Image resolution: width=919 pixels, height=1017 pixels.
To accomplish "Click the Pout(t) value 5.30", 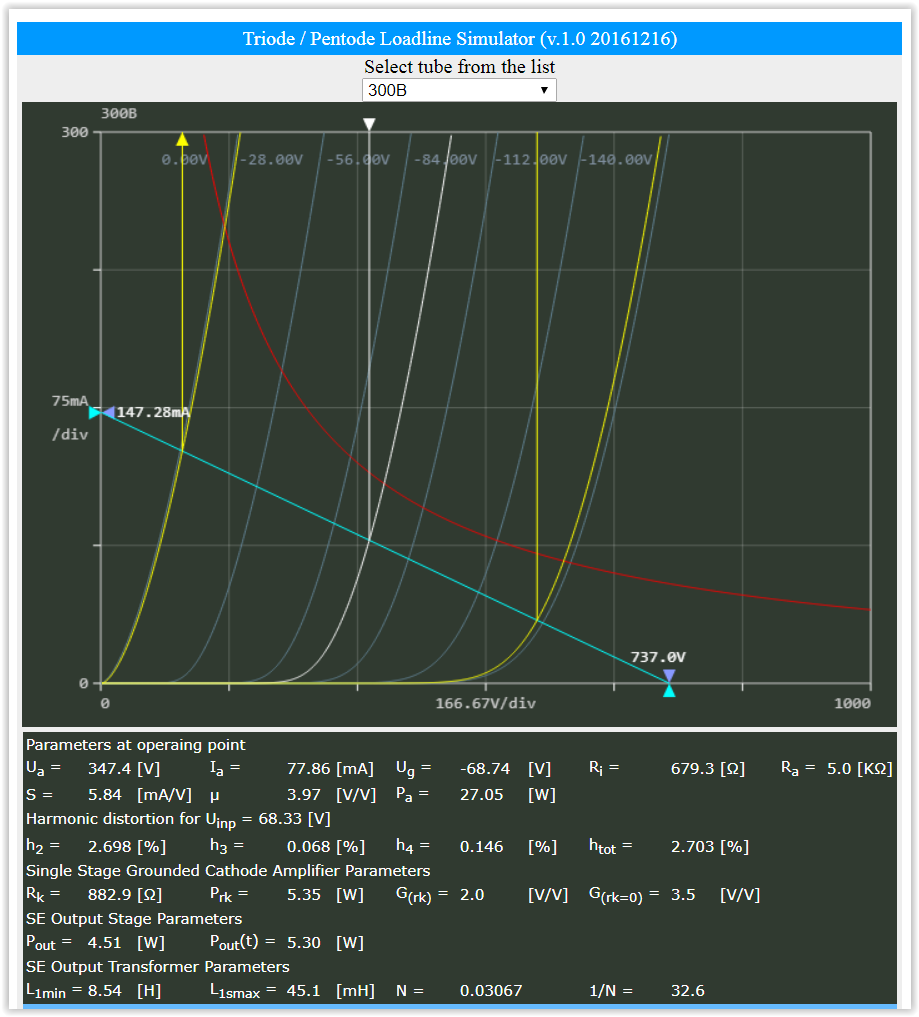I will [304, 942].
